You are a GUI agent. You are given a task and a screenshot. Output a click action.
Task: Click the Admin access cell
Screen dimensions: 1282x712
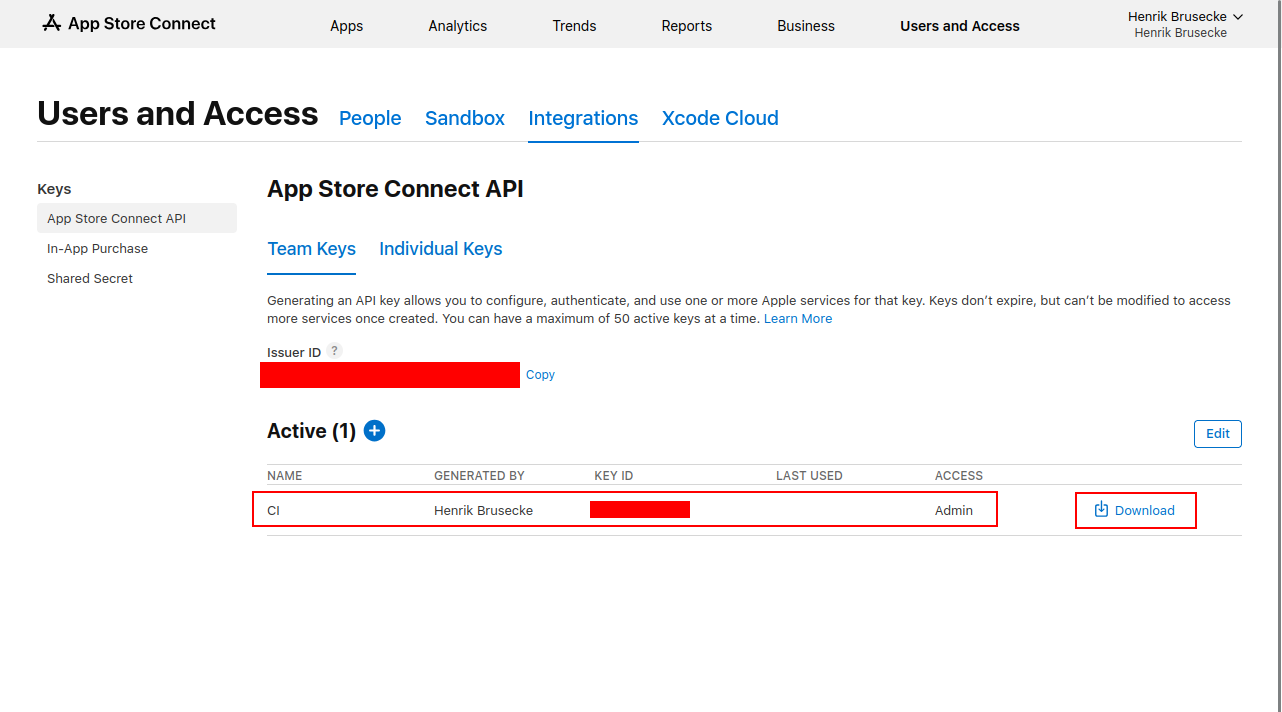[x=954, y=510]
